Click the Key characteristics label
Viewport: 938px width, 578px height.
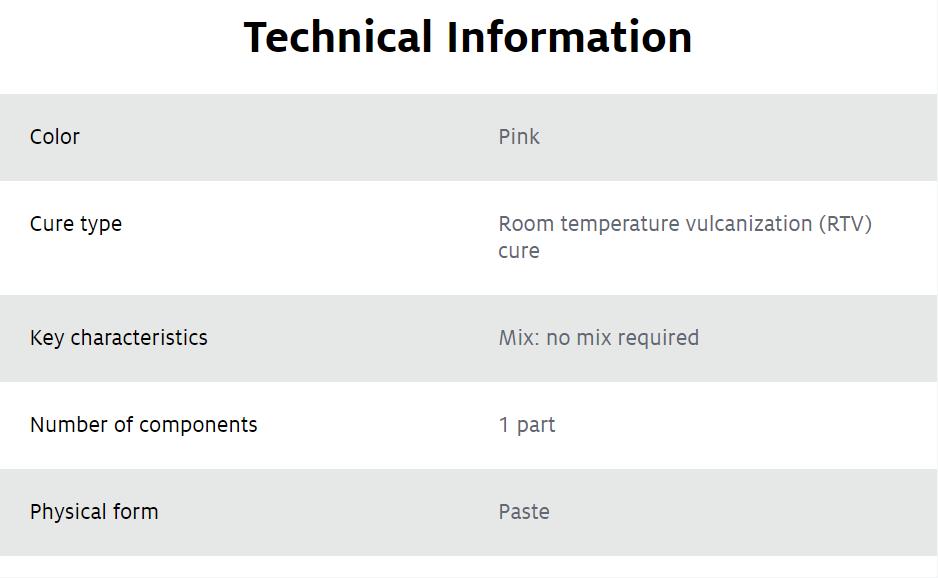119,338
